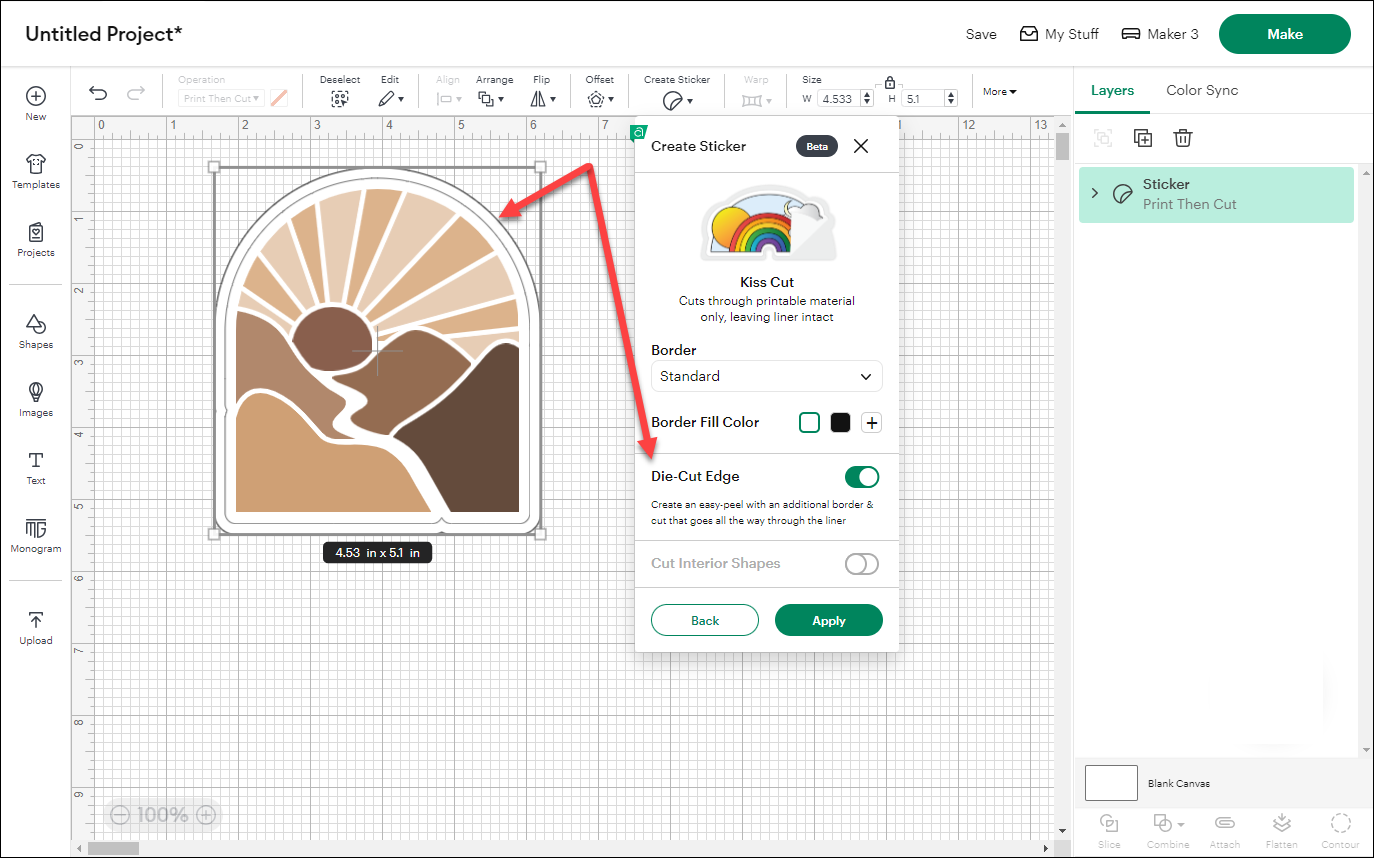
Task: Select the black Border Fill Color swatch
Action: tap(840, 422)
